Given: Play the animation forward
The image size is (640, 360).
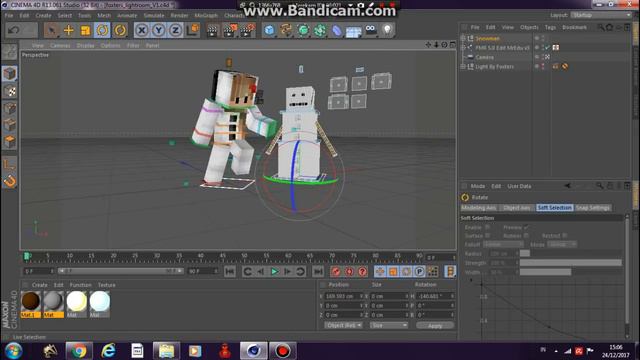Looking at the screenshot, I should pos(275,271).
